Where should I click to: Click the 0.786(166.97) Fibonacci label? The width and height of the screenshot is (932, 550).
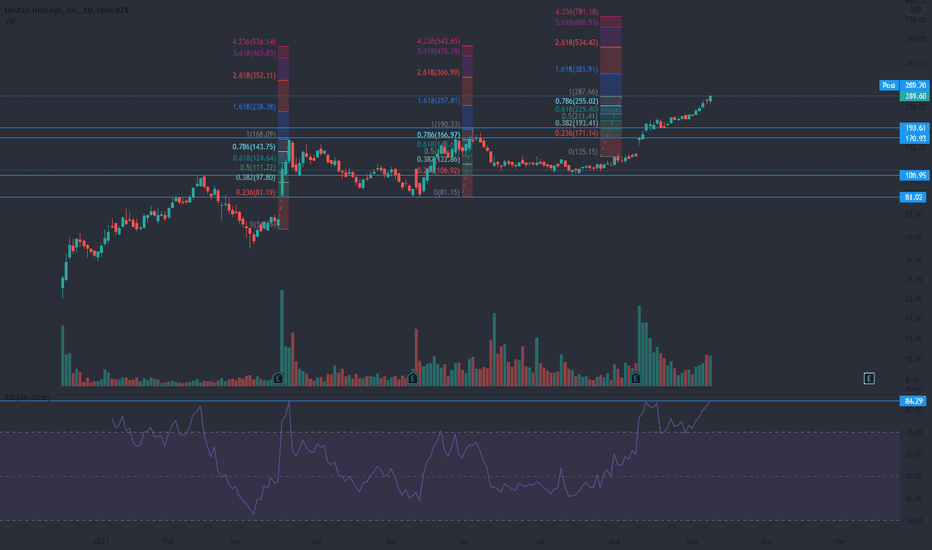[x=438, y=135]
